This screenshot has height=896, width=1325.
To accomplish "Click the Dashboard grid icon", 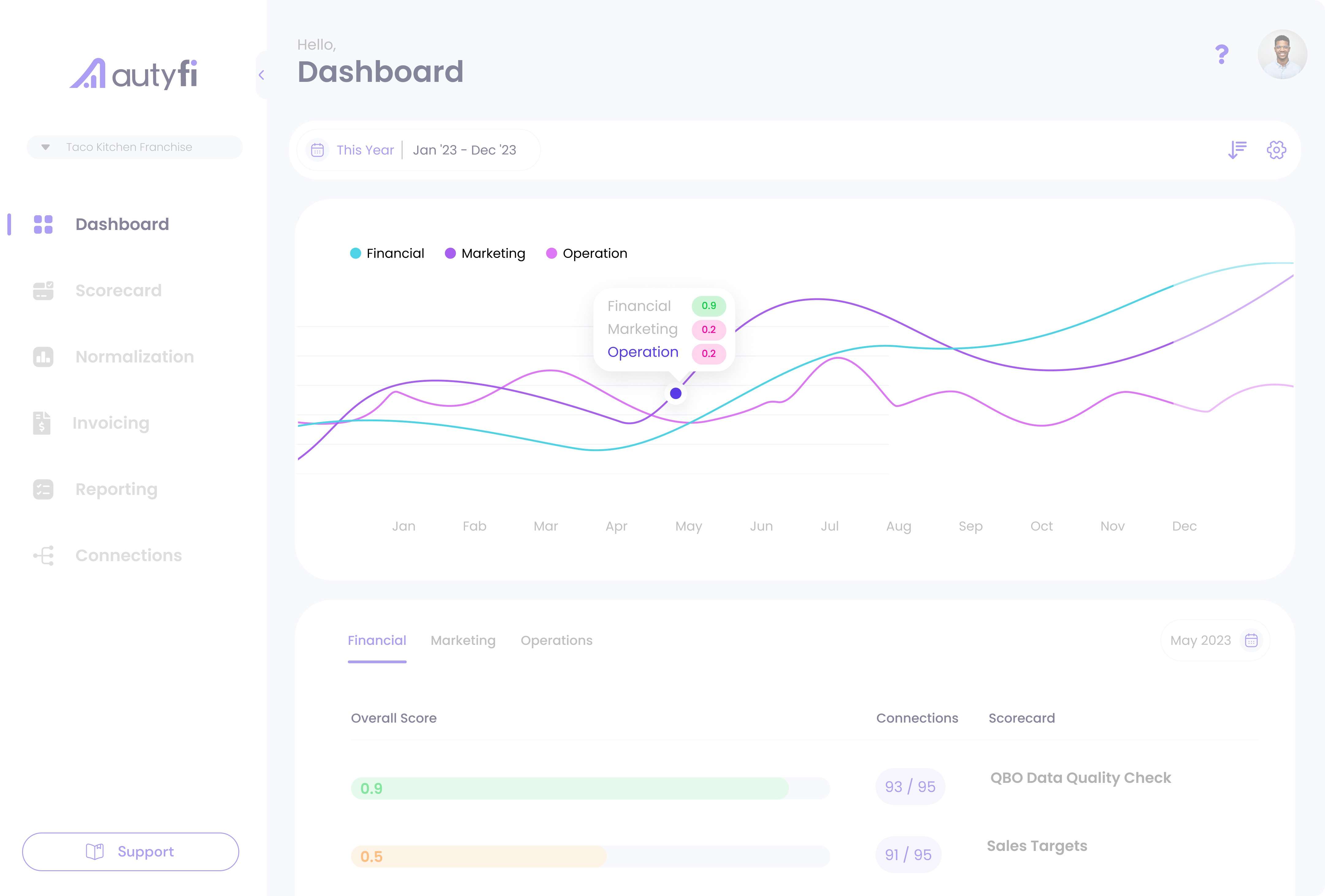I will coord(43,224).
